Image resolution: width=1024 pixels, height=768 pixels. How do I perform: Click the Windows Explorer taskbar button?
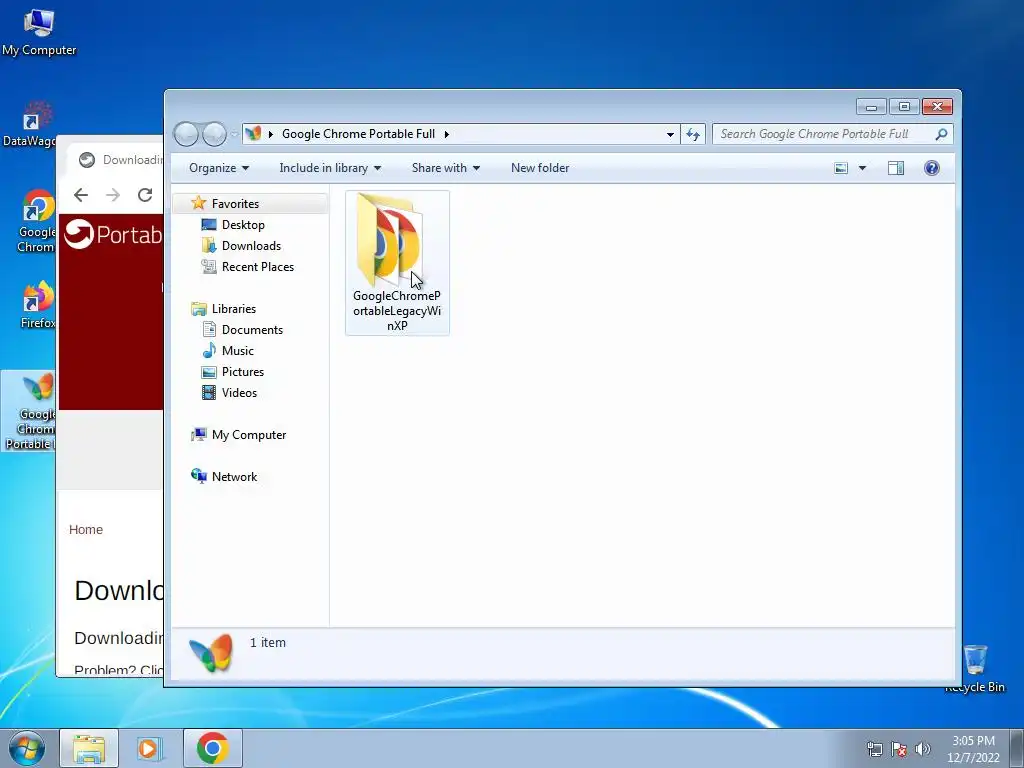point(89,748)
